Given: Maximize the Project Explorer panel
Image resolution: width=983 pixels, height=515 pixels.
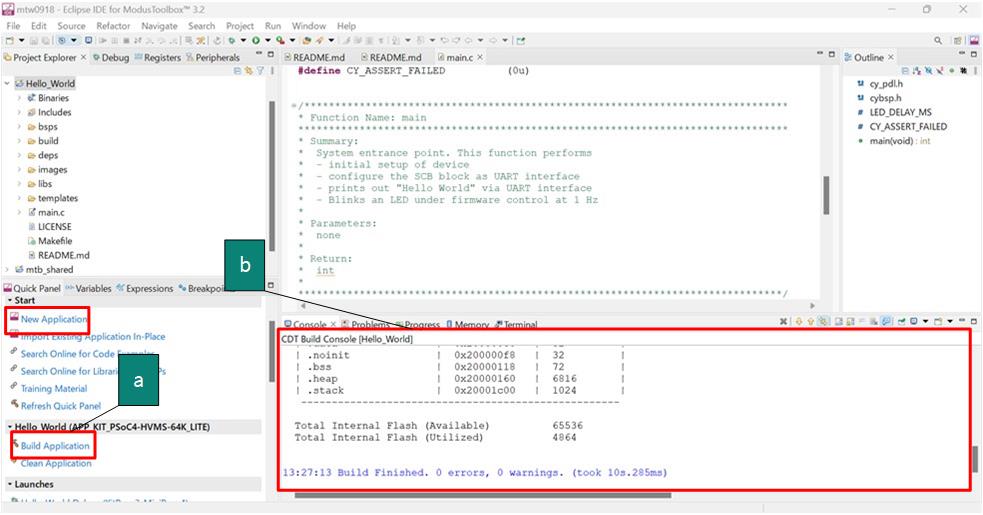Looking at the screenshot, I should tap(270, 55).
